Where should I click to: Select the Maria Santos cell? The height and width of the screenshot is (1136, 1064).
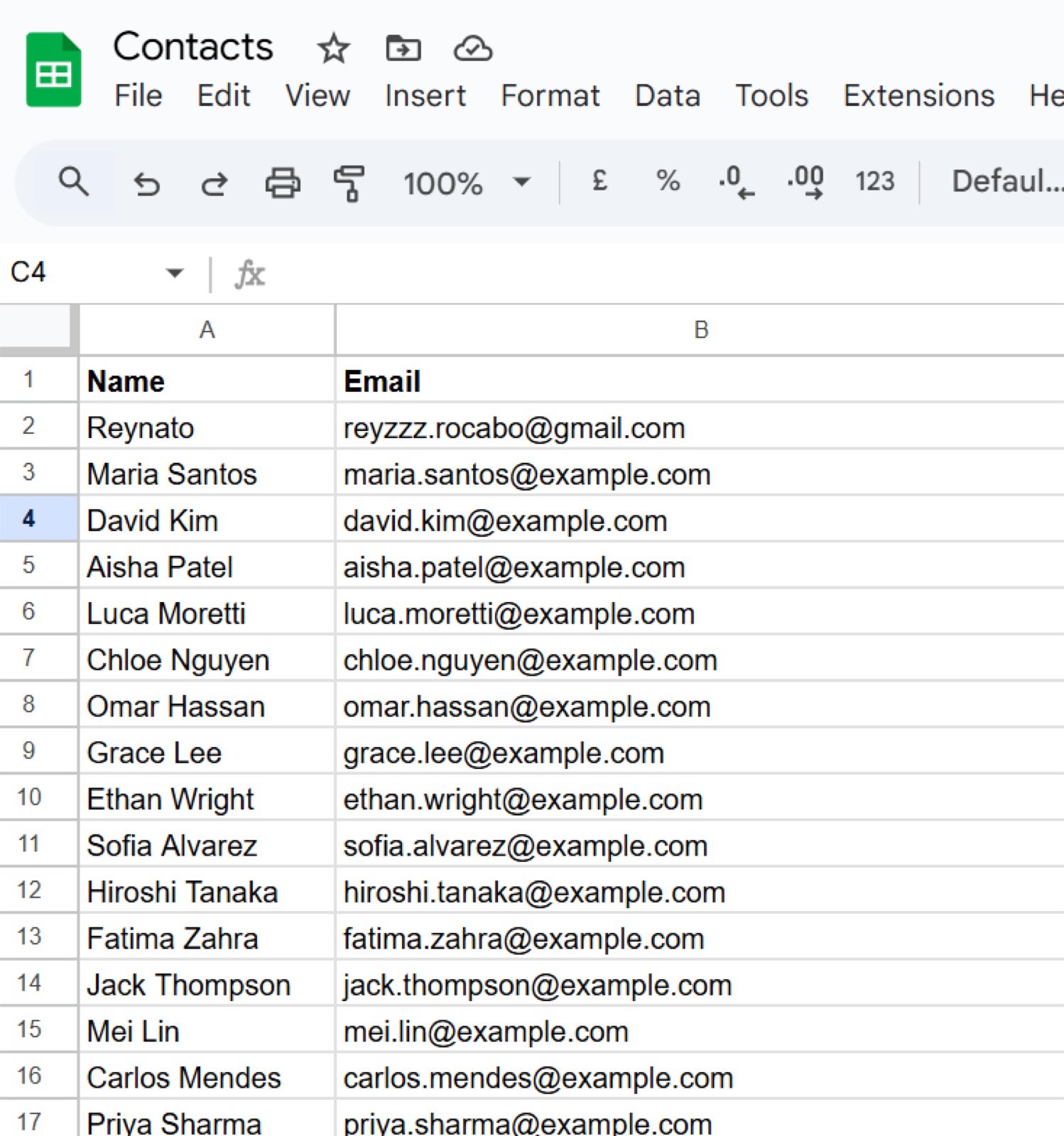[207, 474]
